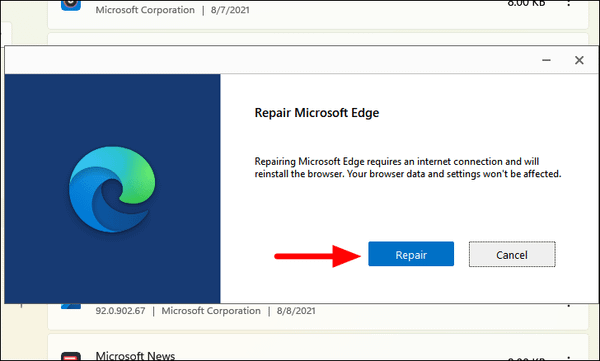Minimize the Repair Microsoft Edge window

point(546,60)
